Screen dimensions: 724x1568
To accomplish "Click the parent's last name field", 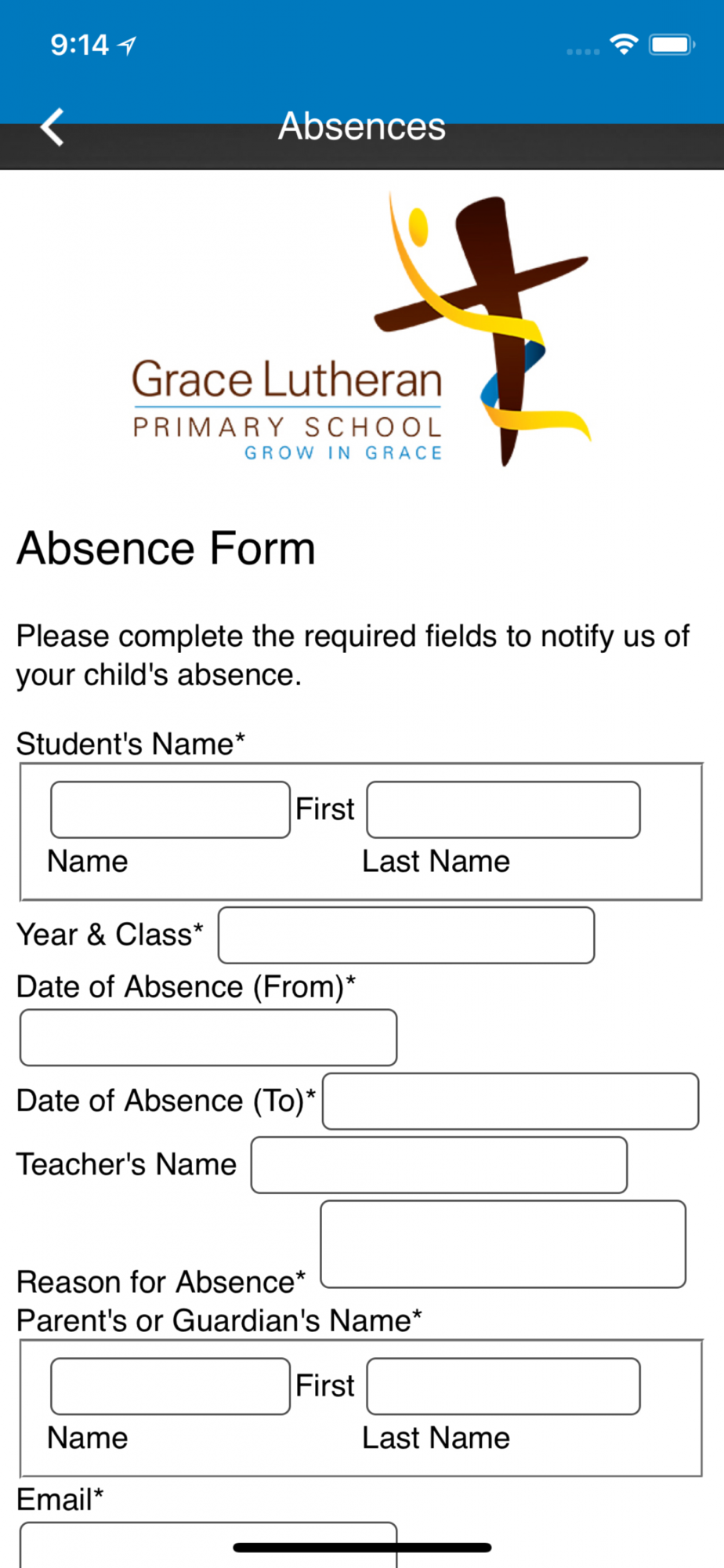I will 503,1386.
